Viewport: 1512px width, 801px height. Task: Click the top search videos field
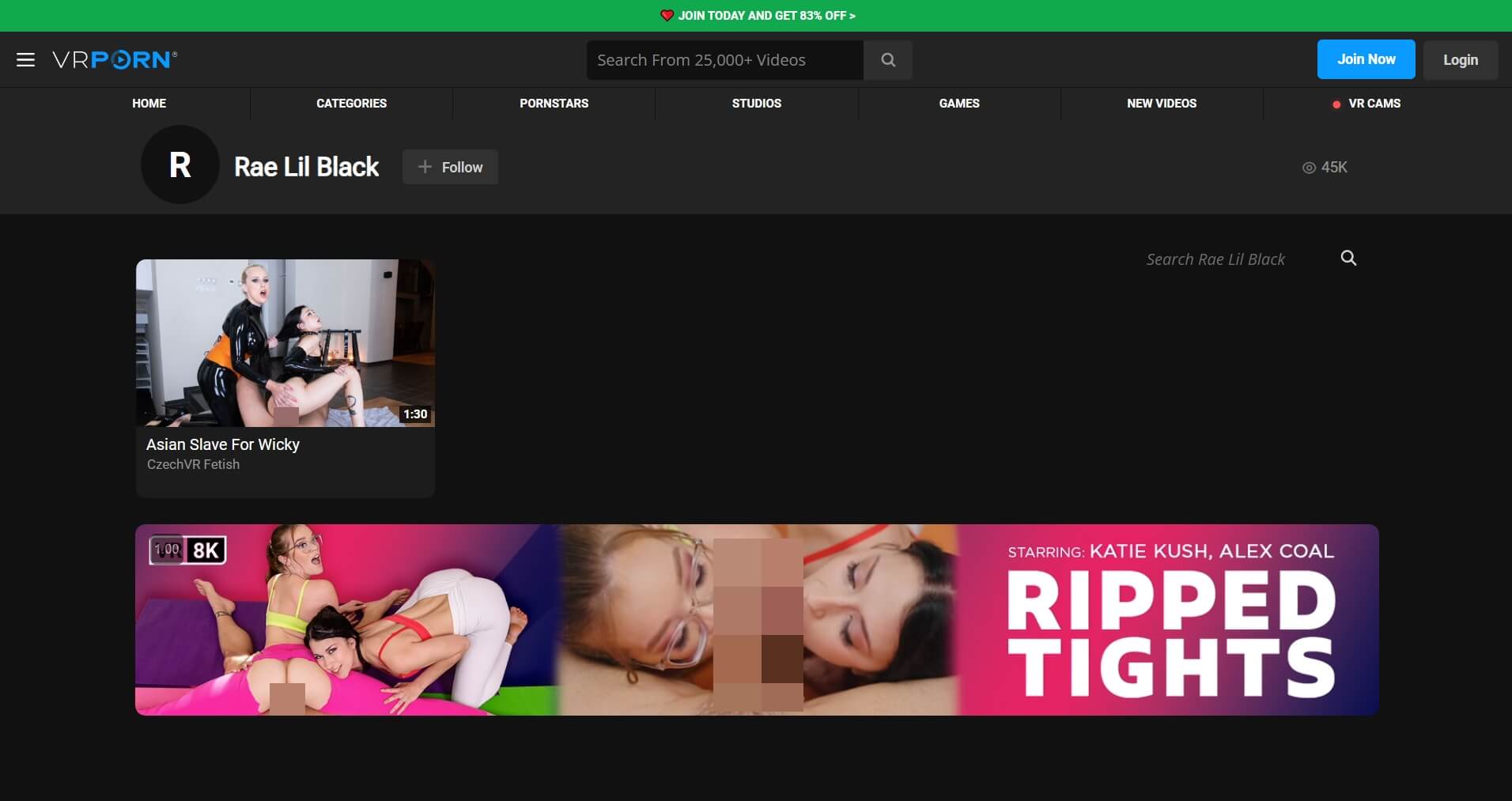coord(725,60)
